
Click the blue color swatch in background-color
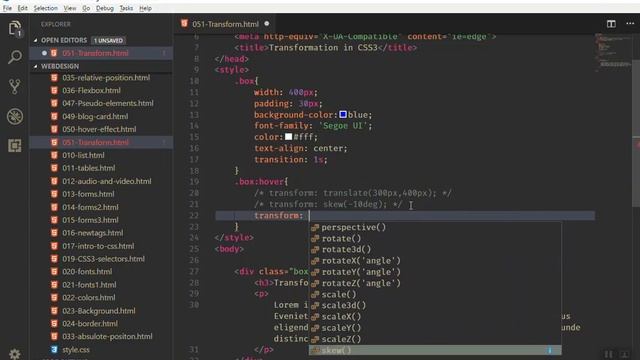click(x=343, y=115)
